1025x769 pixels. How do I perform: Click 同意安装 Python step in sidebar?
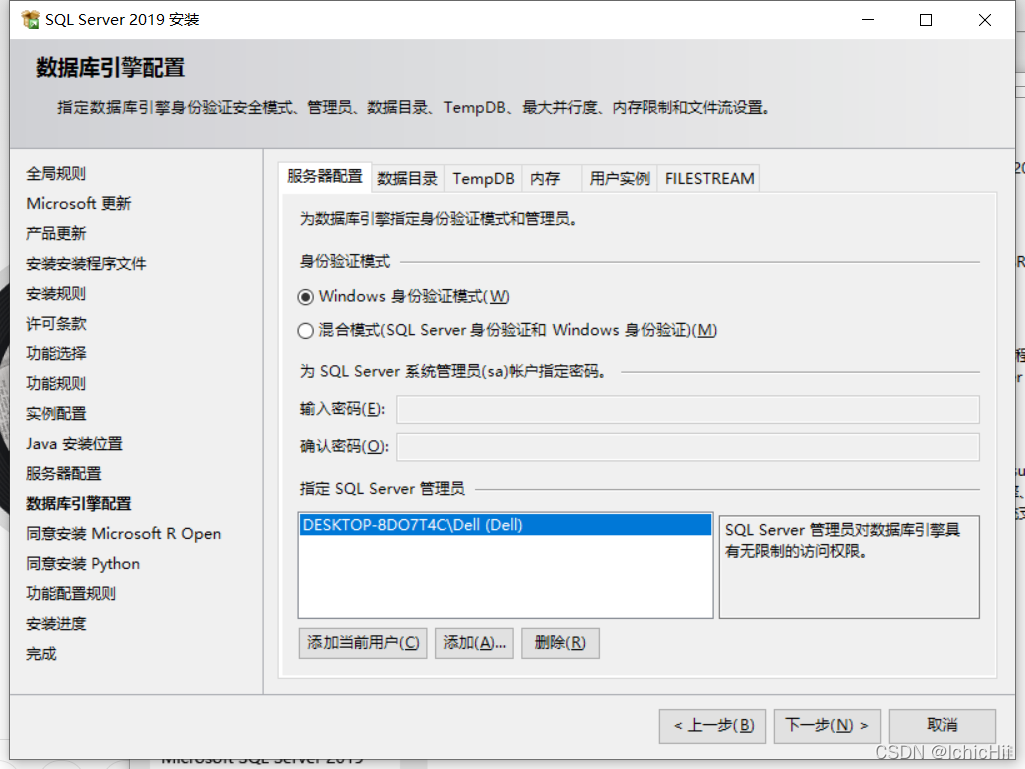(83, 564)
